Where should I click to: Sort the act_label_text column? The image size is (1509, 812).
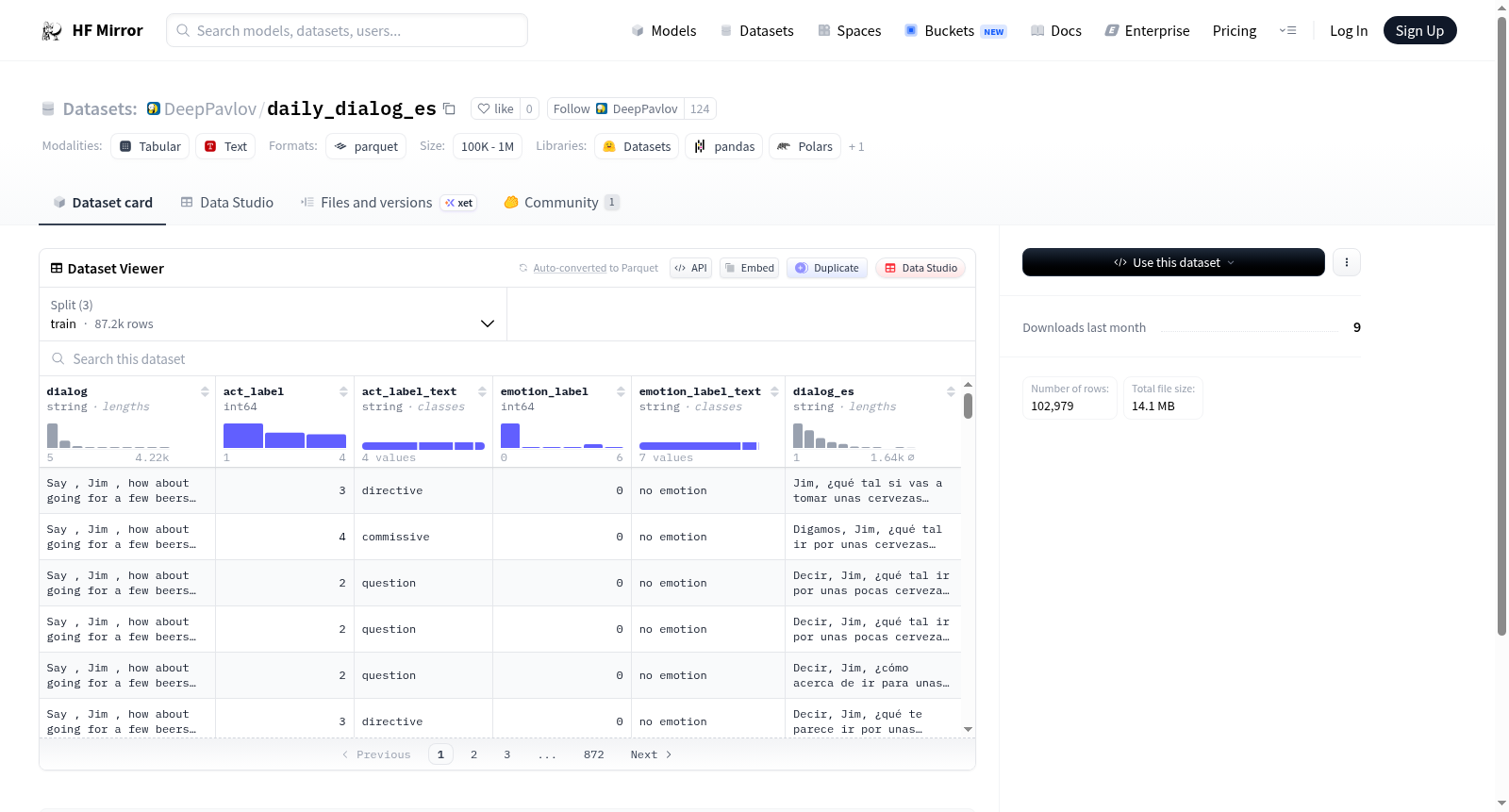tap(482, 391)
